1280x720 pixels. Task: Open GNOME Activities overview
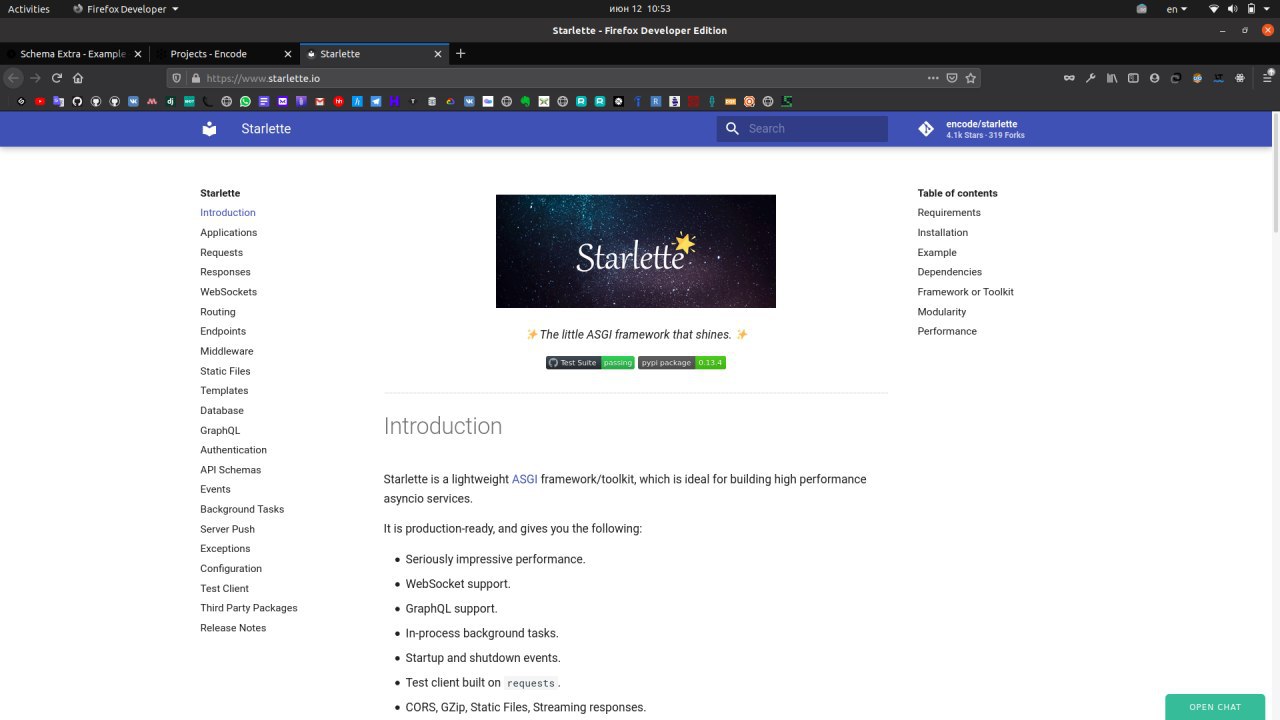click(x=29, y=9)
